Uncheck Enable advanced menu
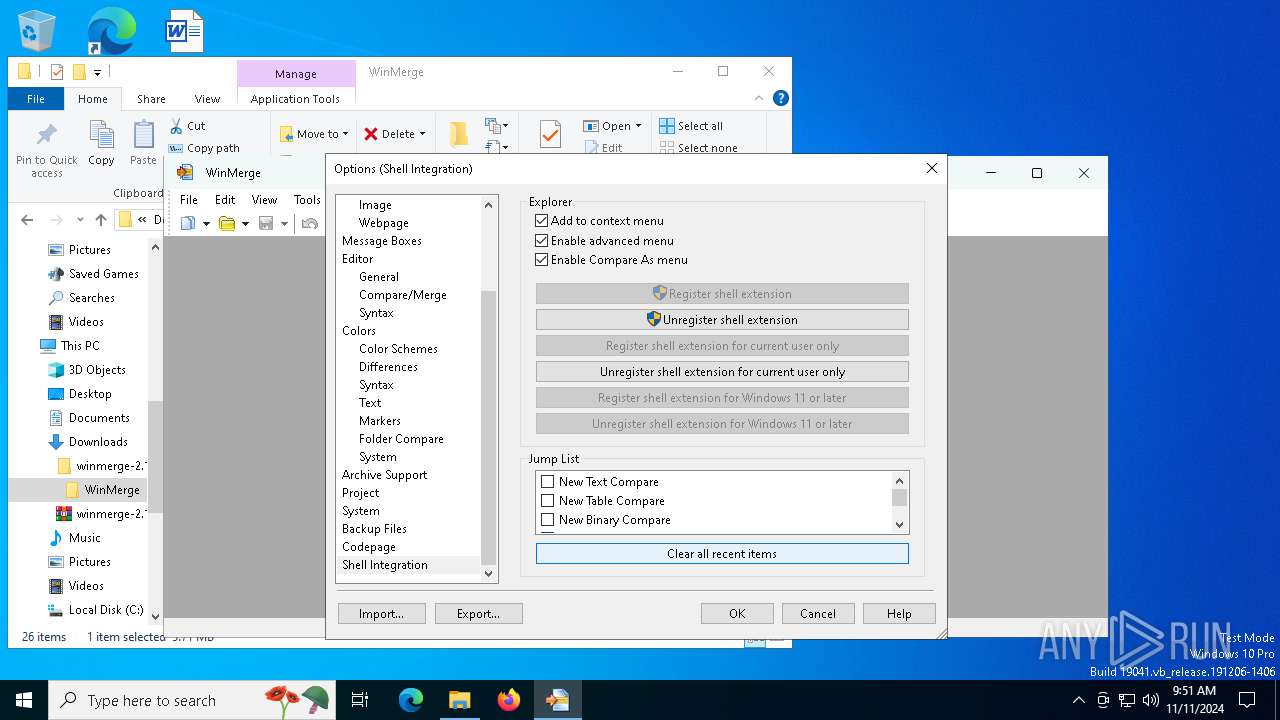This screenshot has height=720, width=1280. 542,241
